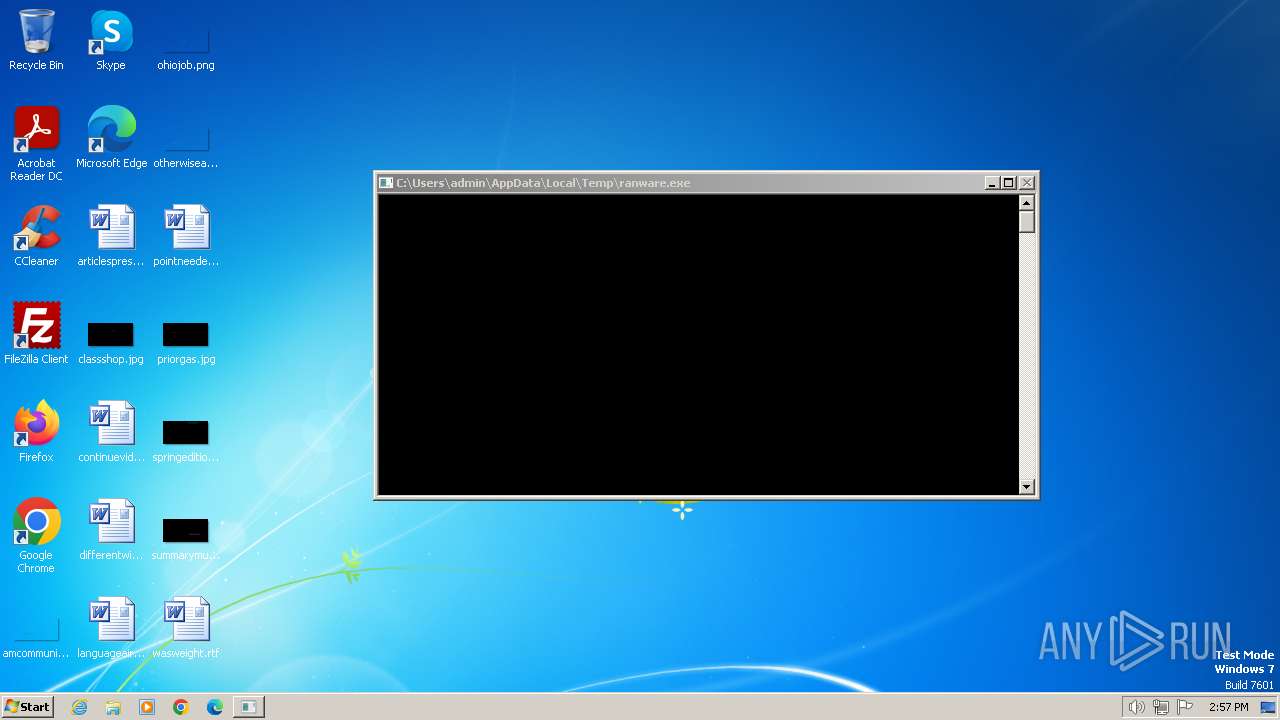Click Show Desktop button at taskbar end
This screenshot has height=720, width=1280.
point(1270,707)
